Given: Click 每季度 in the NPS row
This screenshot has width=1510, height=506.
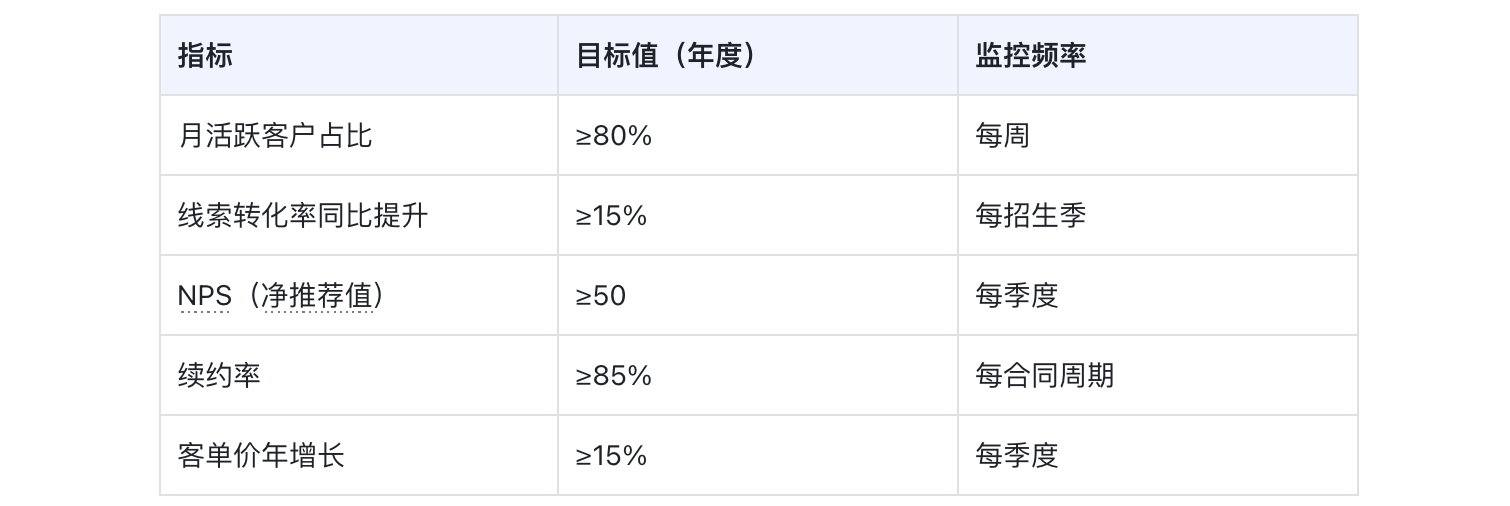Looking at the screenshot, I should 1016,296.
